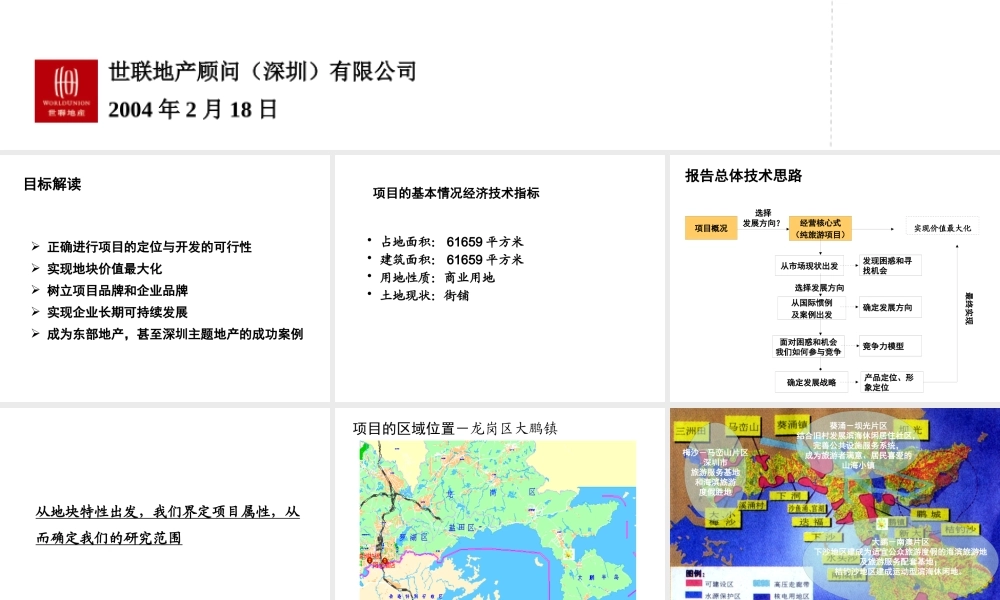1000x600 pixels.
Task: Click the cyan 高压走廊带 legend swatch
Action: point(761,583)
